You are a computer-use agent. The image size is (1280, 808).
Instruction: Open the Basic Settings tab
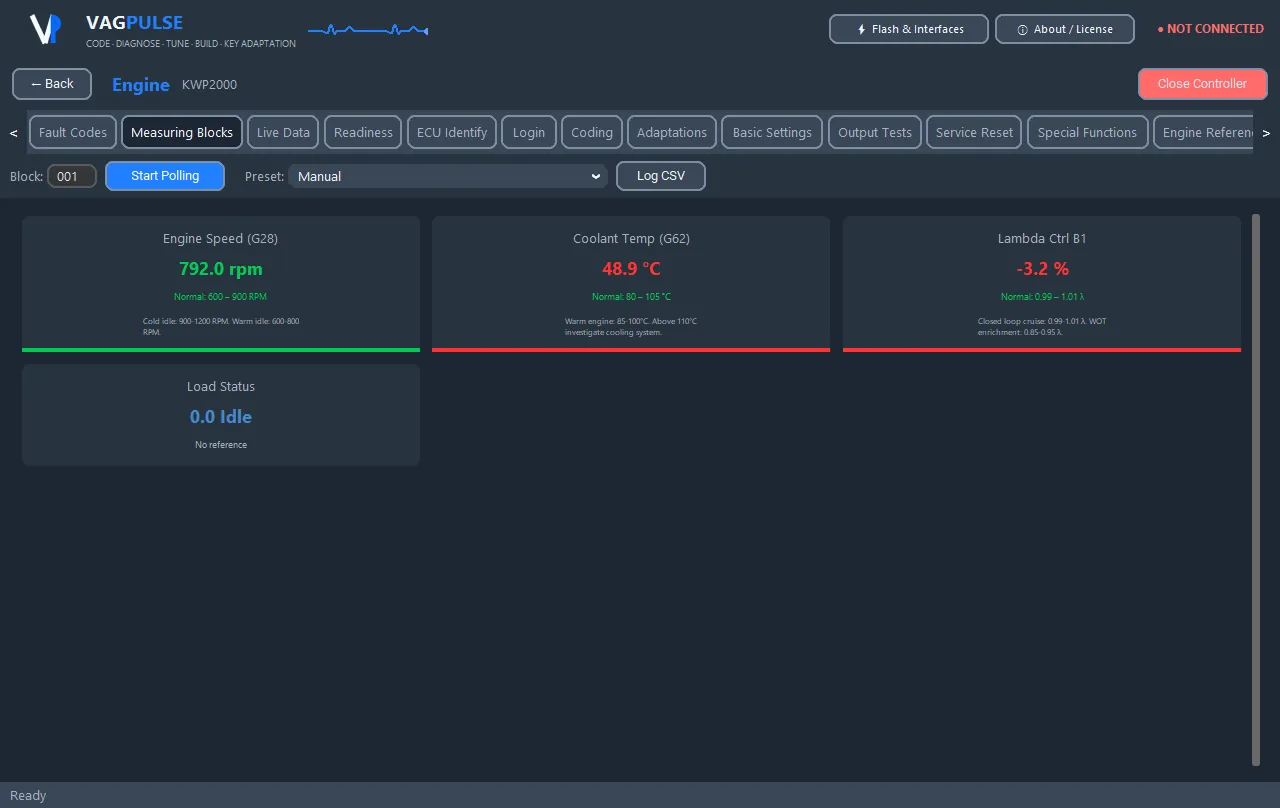pos(773,132)
